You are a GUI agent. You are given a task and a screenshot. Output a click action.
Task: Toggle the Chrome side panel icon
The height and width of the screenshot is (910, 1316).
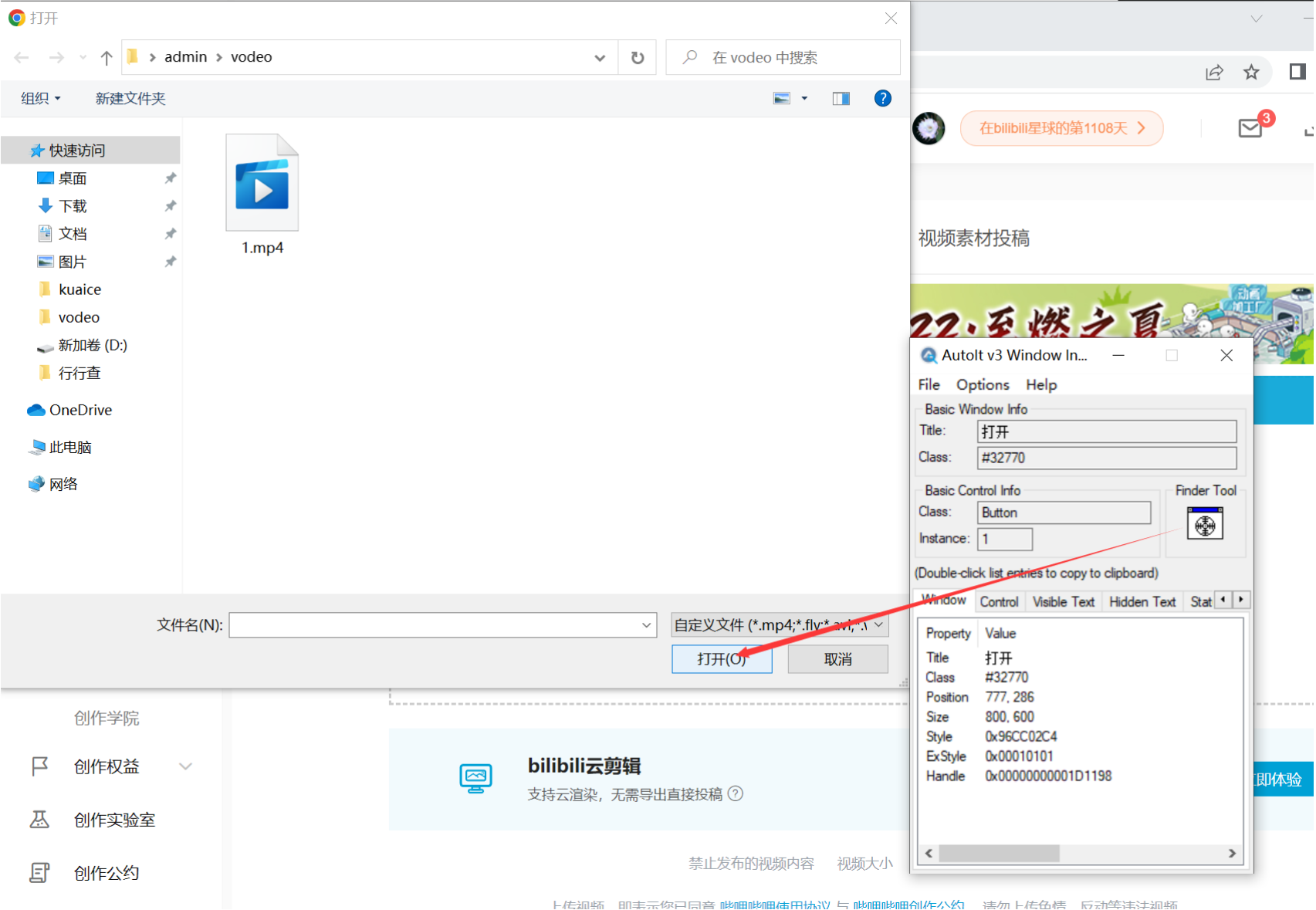click(x=1297, y=72)
